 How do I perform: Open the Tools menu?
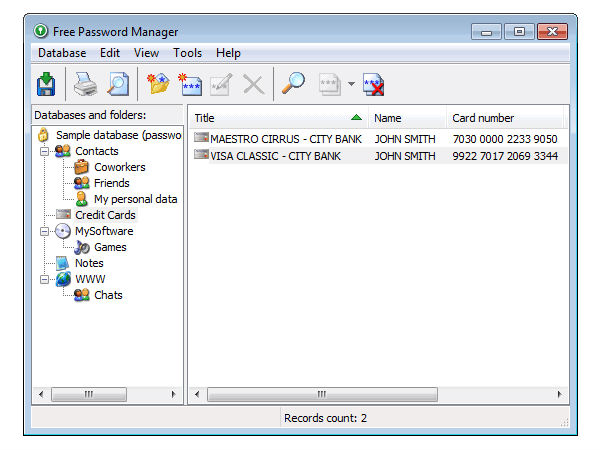coord(187,53)
